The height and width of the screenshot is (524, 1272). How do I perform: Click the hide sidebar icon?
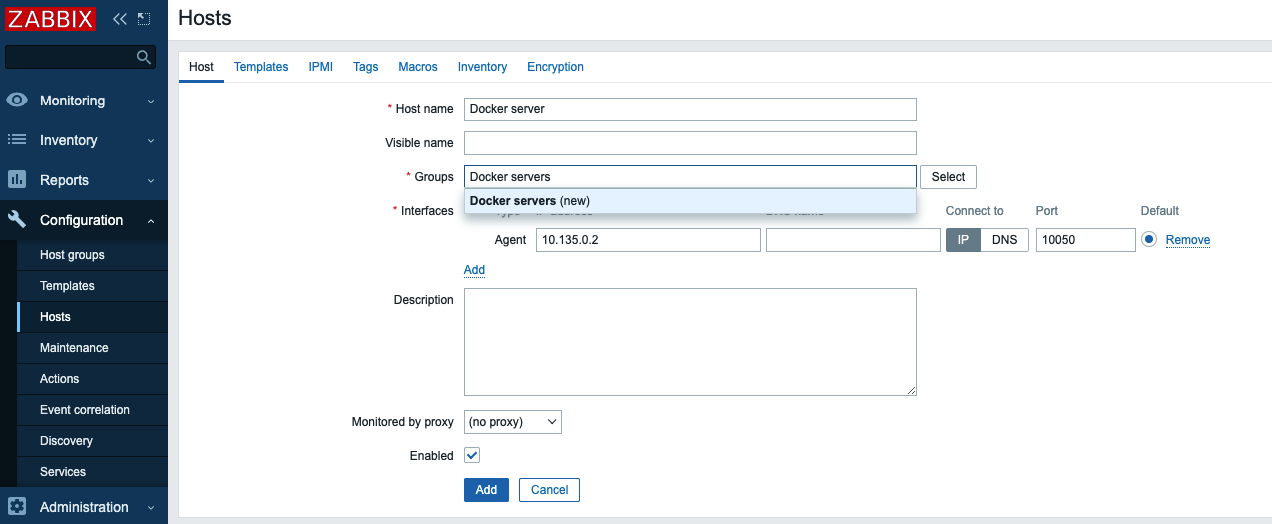point(144,18)
